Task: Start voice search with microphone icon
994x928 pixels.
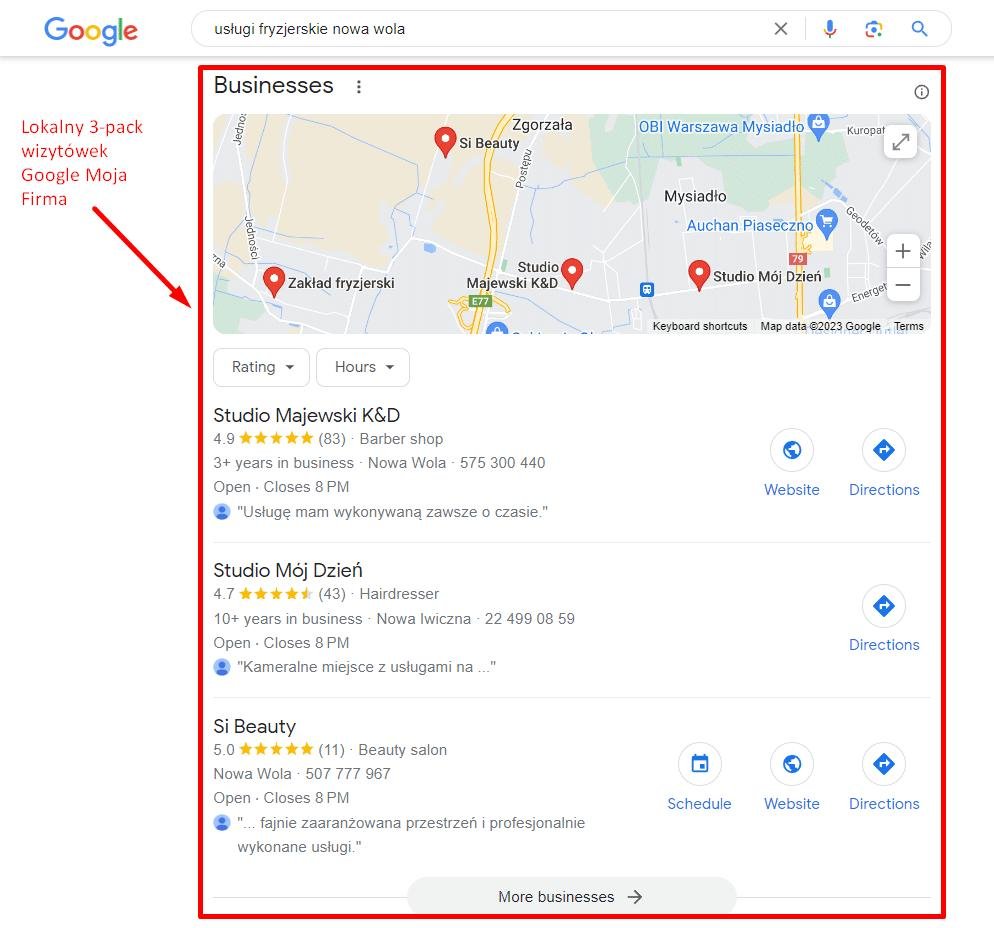Action: pos(830,29)
